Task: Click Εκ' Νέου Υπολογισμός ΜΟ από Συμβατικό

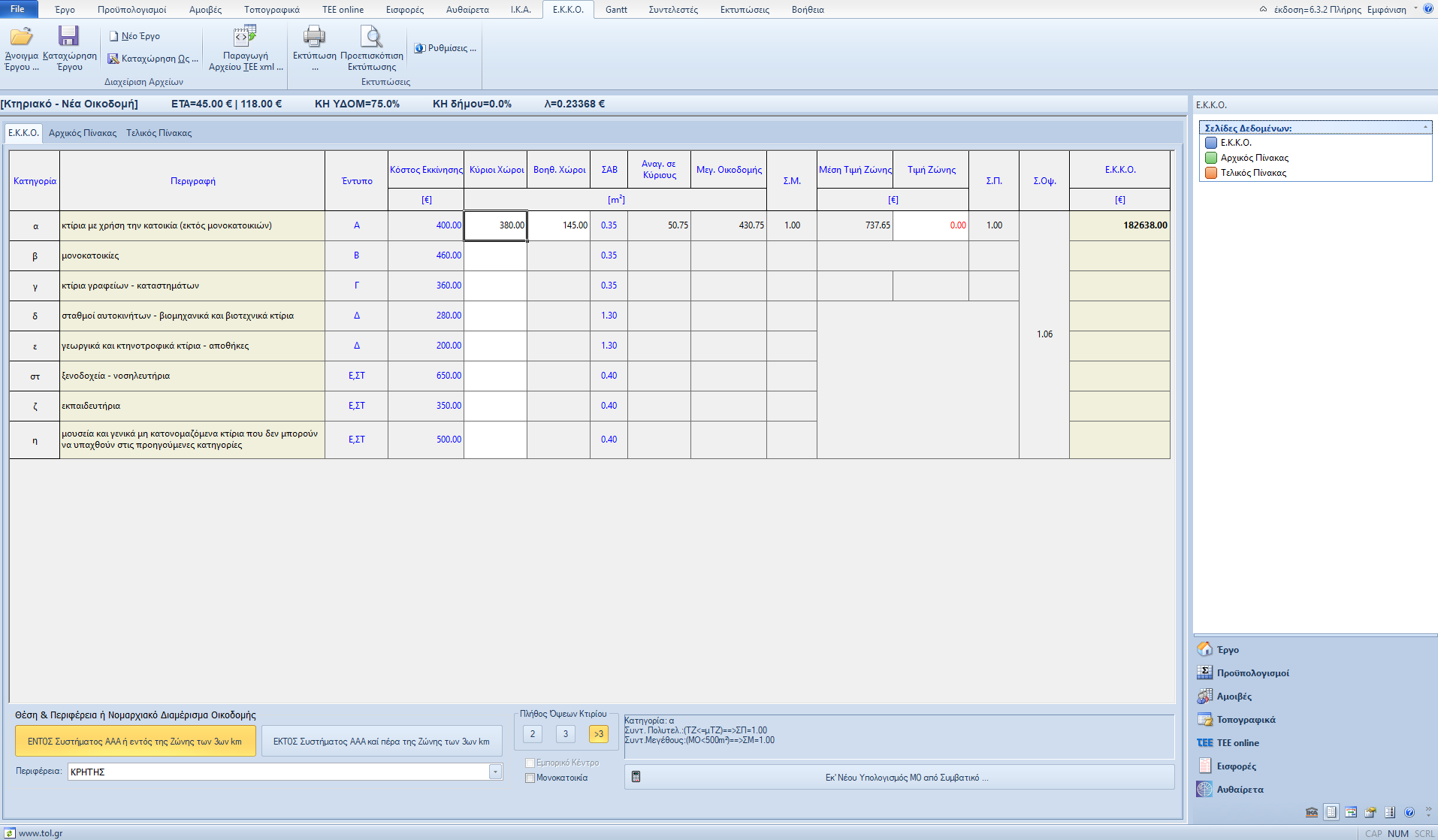Action: point(906,778)
